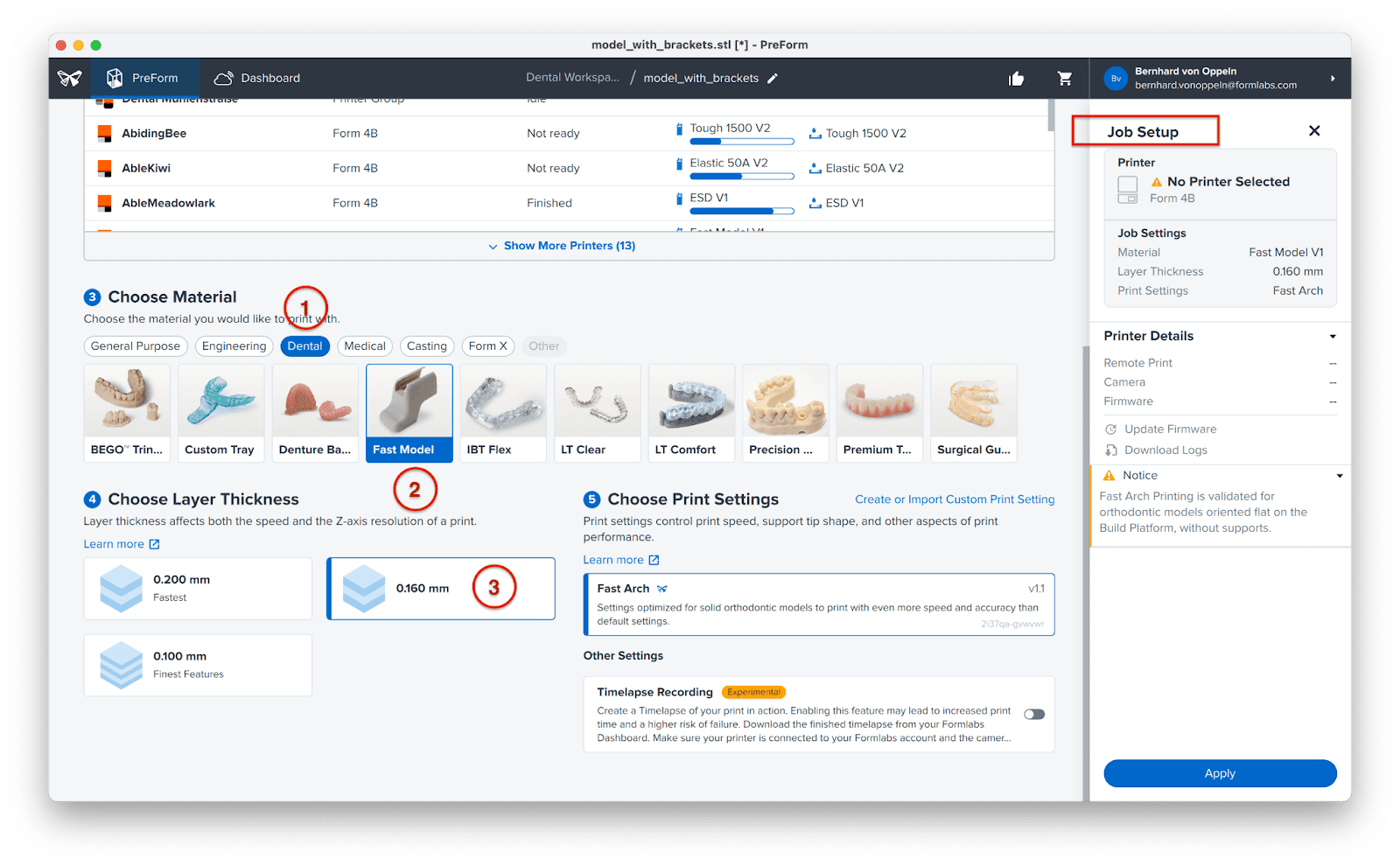Select the 0.100 mm Finest Features option
Image resolution: width=1400 pixels, height=866 pixels.
pos(198,666)
